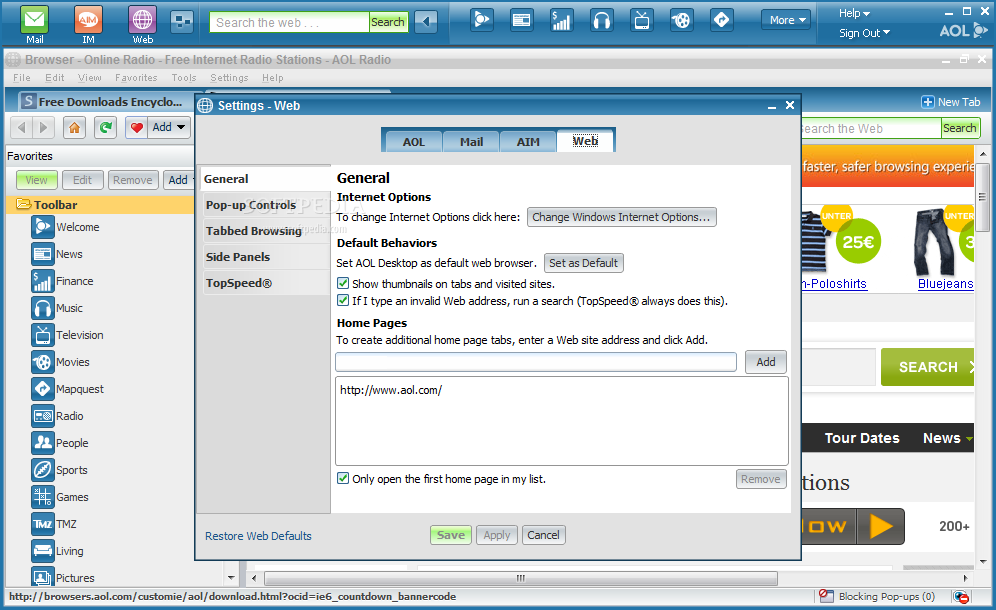
Task: Open the Music headphones icon in top toolbar
Action: (602, 20)
